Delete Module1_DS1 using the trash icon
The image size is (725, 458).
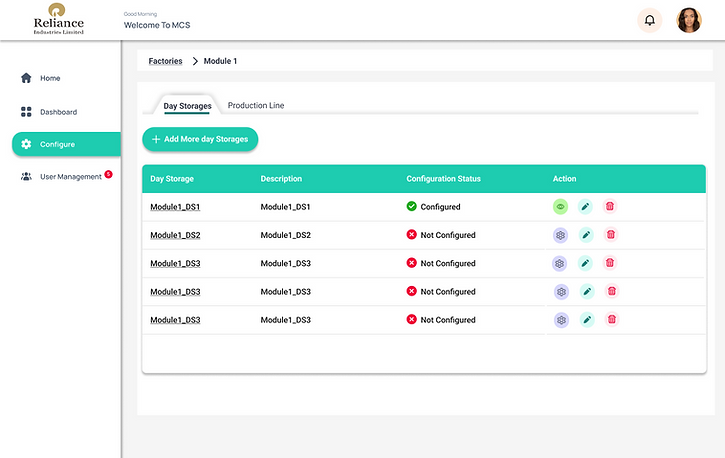coord(610,207)
